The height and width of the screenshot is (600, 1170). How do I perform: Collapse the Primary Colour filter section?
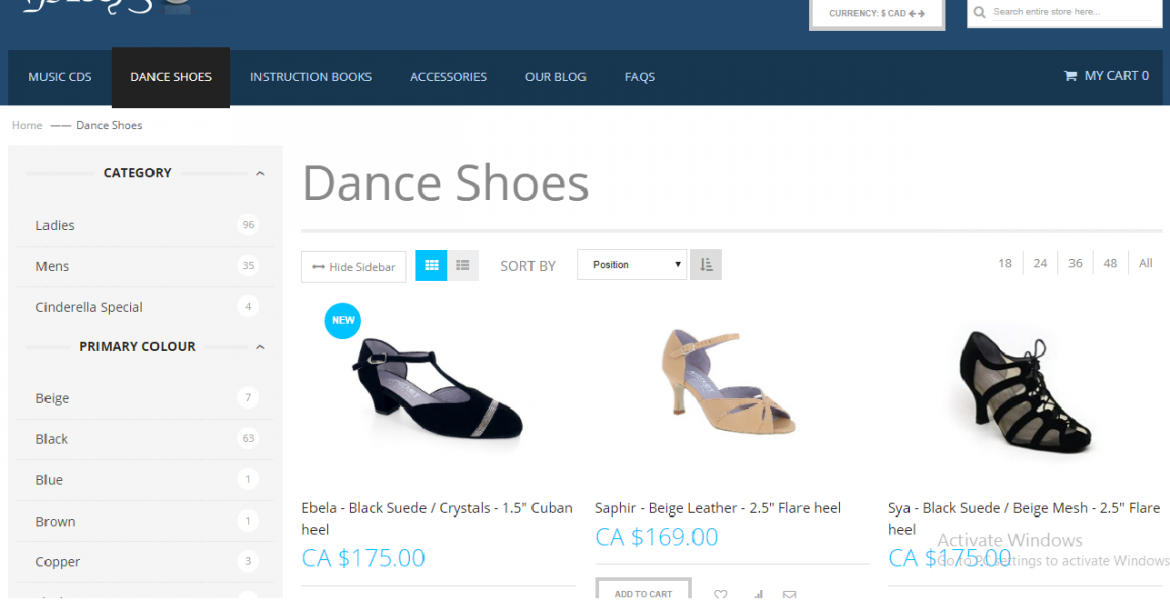click(260, 347)
